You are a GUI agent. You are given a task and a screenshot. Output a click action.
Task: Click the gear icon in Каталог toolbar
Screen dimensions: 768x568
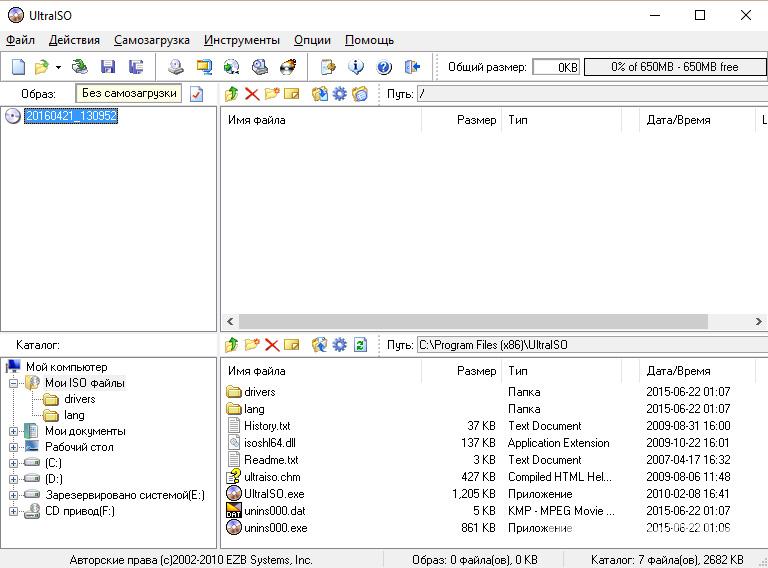[339, 345]
